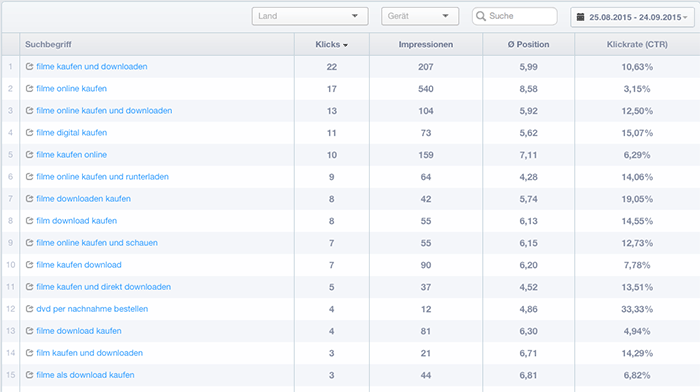Select position value 7,11

pos(529,155)
